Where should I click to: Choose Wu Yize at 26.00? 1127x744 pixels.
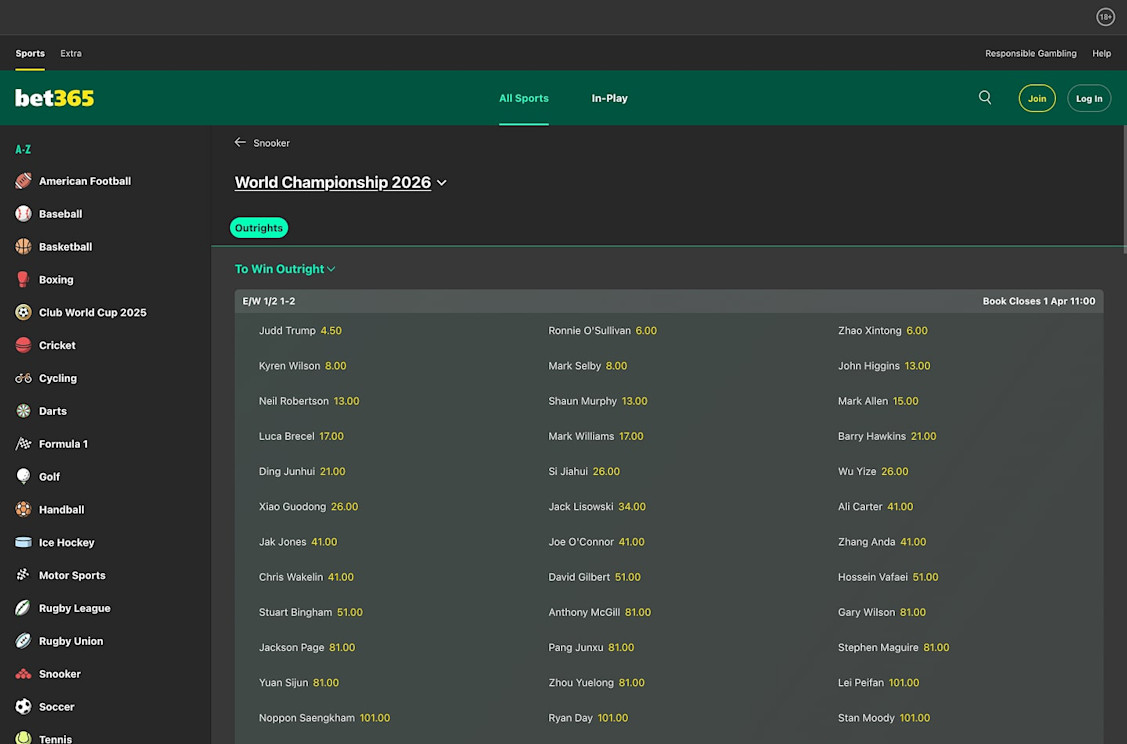(x=873, y=472)
